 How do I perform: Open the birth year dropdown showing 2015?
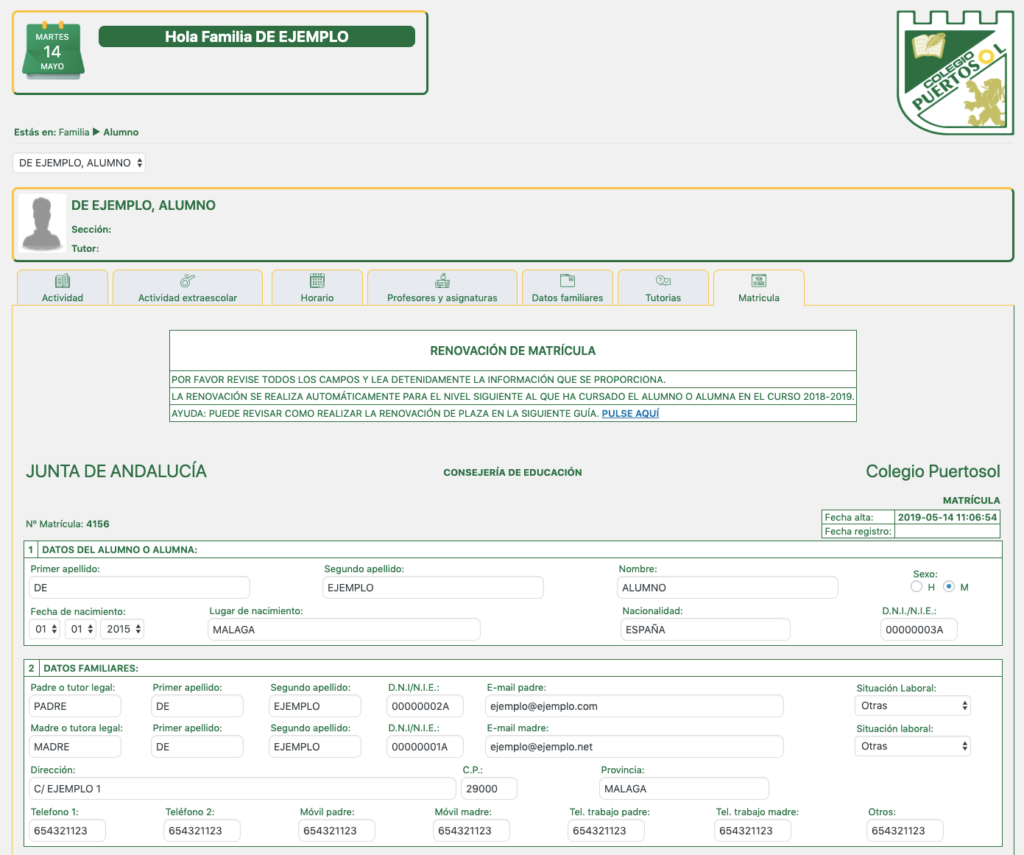coord(122,629)
